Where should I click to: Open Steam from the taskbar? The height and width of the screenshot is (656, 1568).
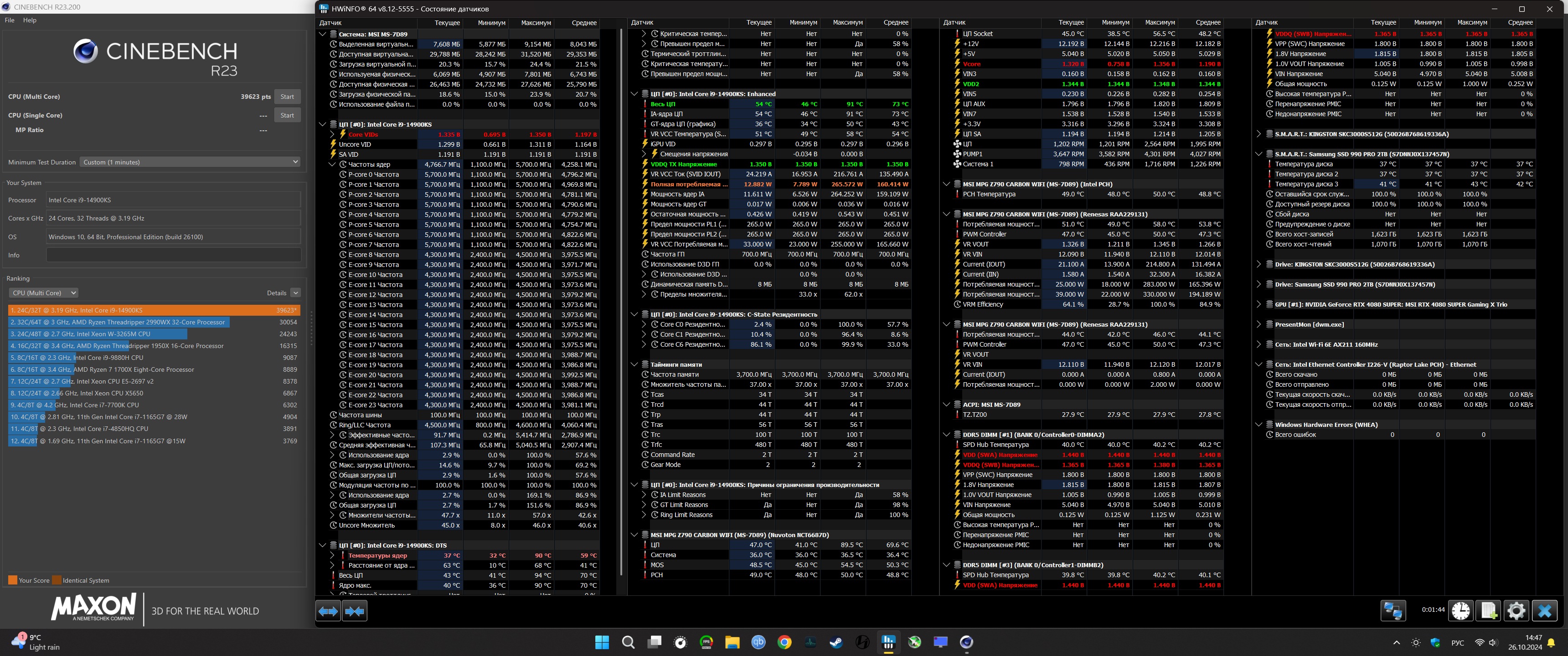click(836, 642)
